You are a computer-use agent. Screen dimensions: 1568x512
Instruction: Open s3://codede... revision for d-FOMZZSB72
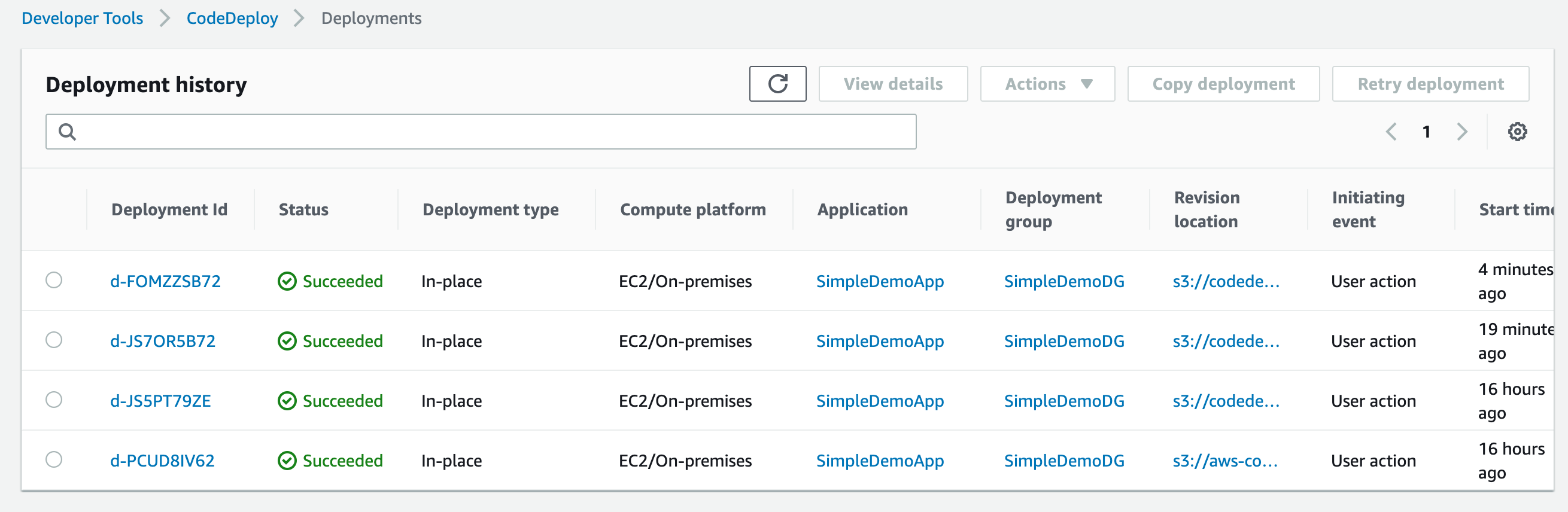coord(1226,281)
